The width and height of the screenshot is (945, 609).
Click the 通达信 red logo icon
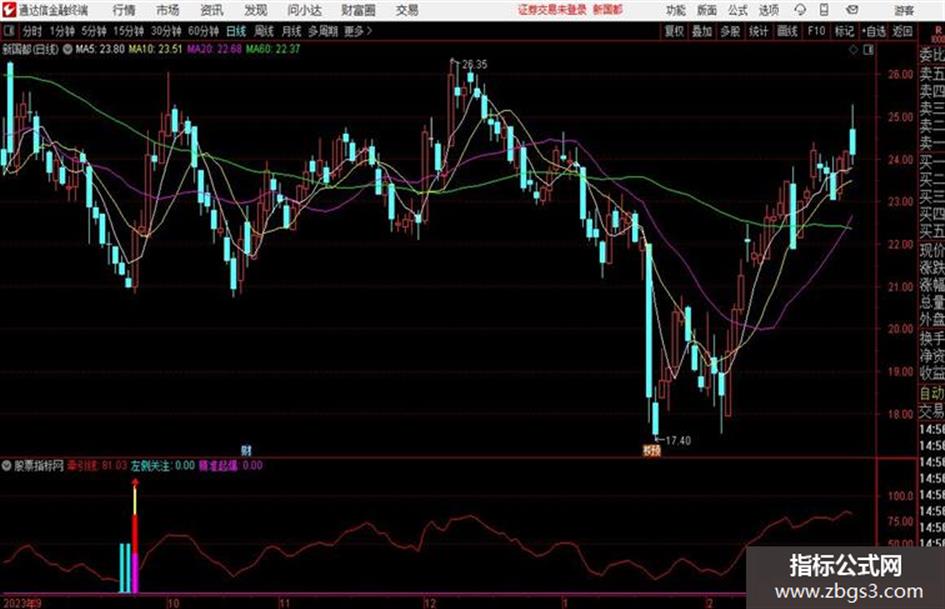click(x=10, y=10)
